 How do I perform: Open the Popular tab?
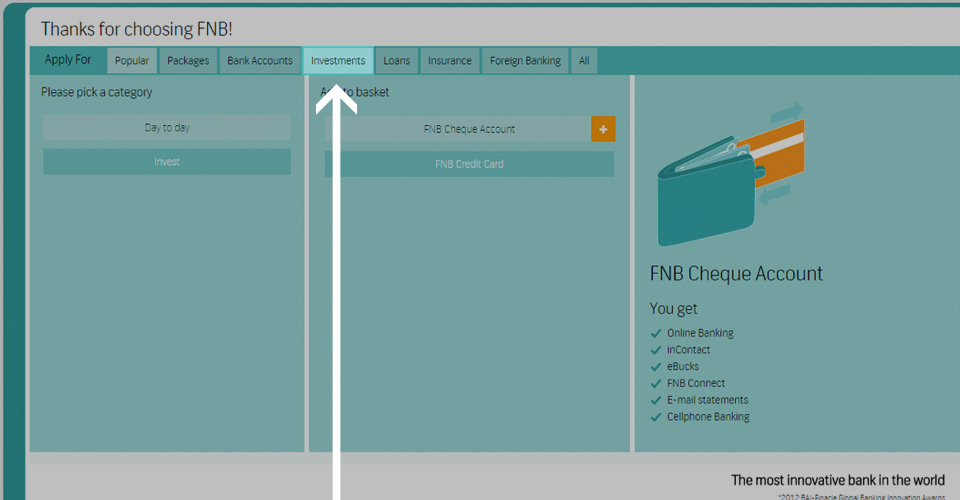(132, 61)
